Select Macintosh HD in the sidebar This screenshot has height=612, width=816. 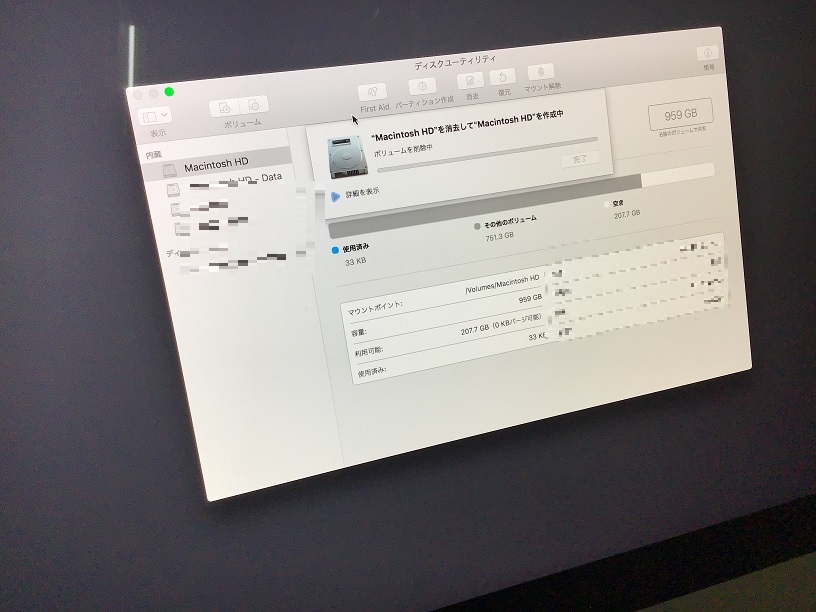(215, 164)
